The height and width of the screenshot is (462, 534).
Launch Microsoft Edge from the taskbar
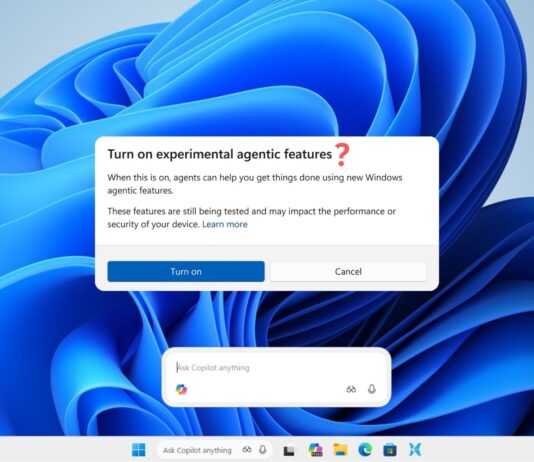pos(365,450)
